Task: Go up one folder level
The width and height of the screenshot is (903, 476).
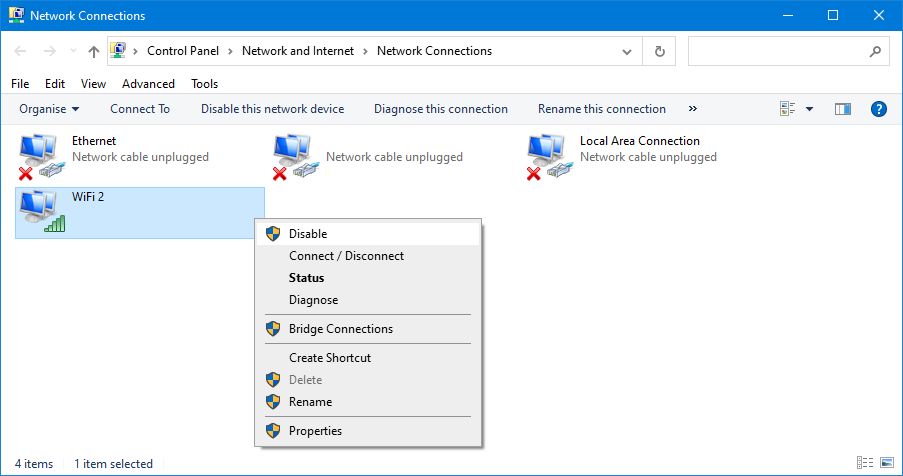Action: click(93, 51)
